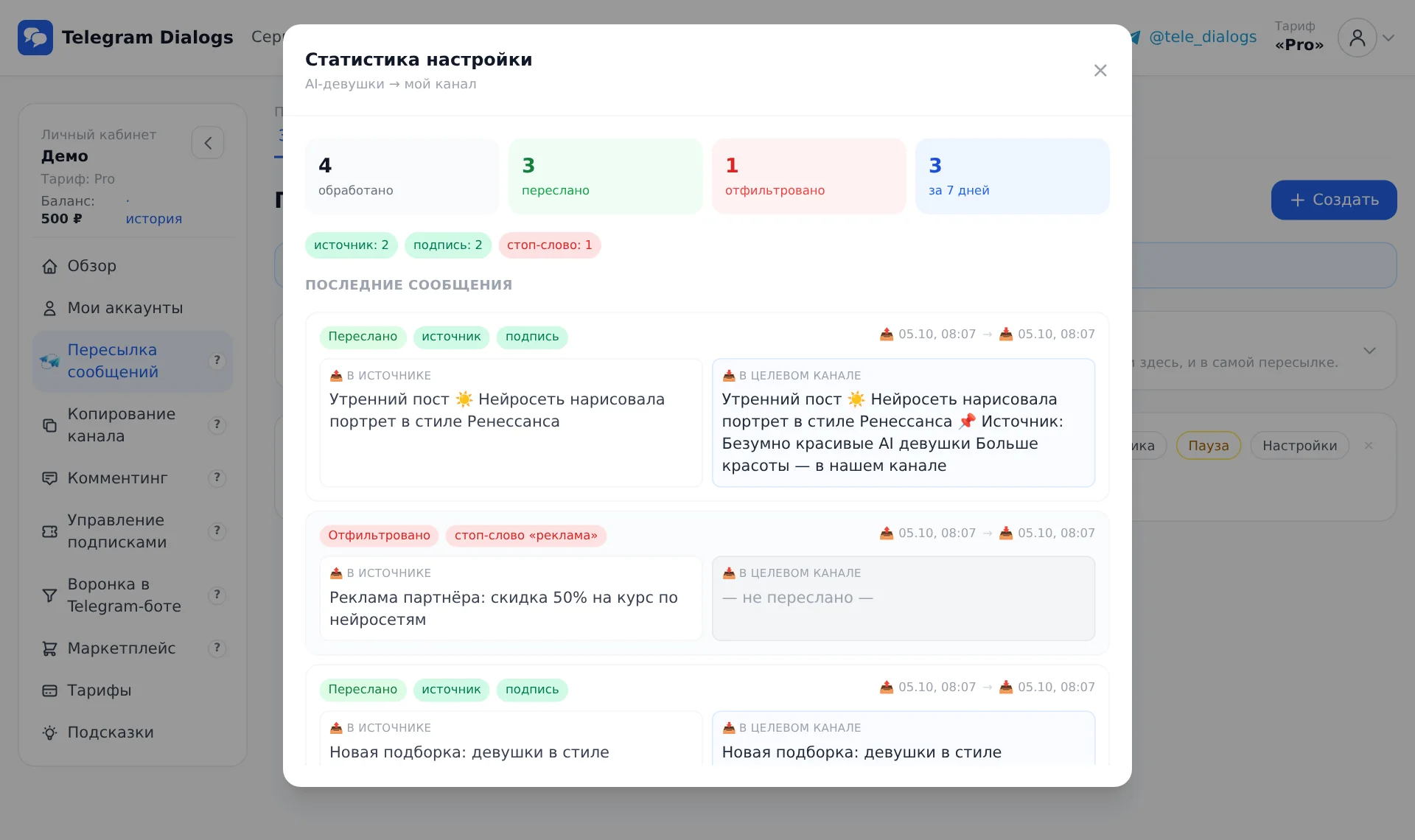Viewport: 1415px width, 840px height.
Task: Click help icon beside Воронка в Telegram-боте
Action: (x=217, y=595)
